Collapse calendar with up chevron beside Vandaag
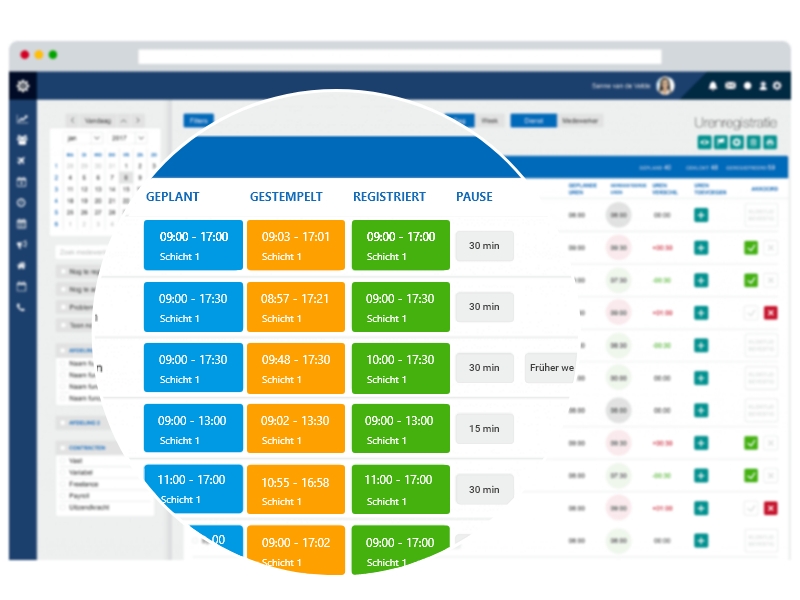Screen dimensions: 800x600 tap(123, 120)
